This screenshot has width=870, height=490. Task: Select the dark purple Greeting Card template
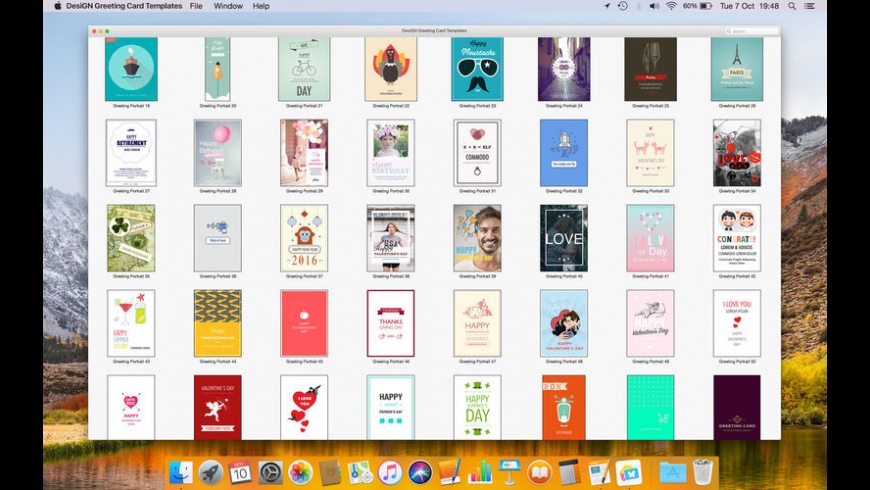[x=737, y=407]
